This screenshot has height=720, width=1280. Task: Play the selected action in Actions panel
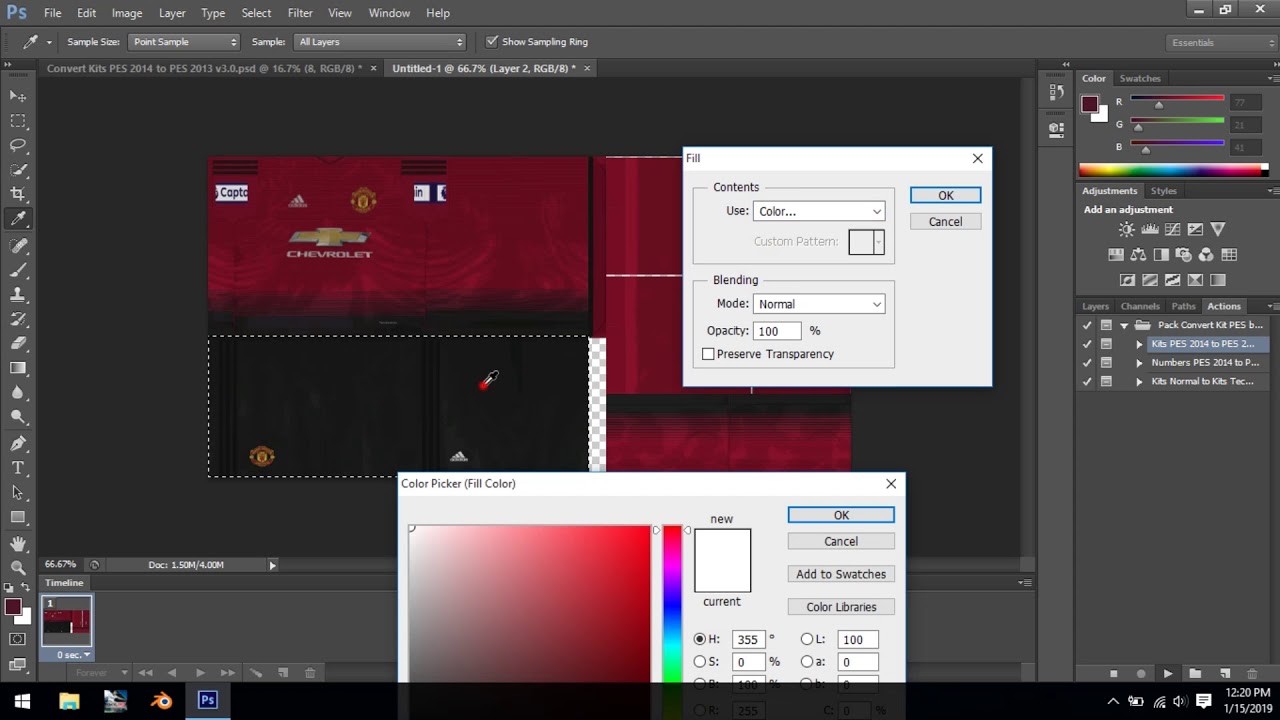point(1167,674)
